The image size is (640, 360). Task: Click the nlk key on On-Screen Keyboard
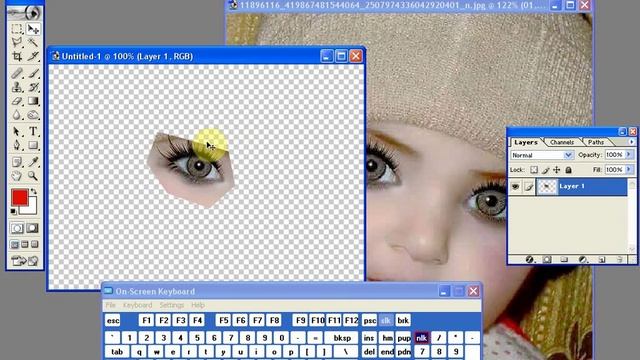pyautogui.click(x=421, y=338)
